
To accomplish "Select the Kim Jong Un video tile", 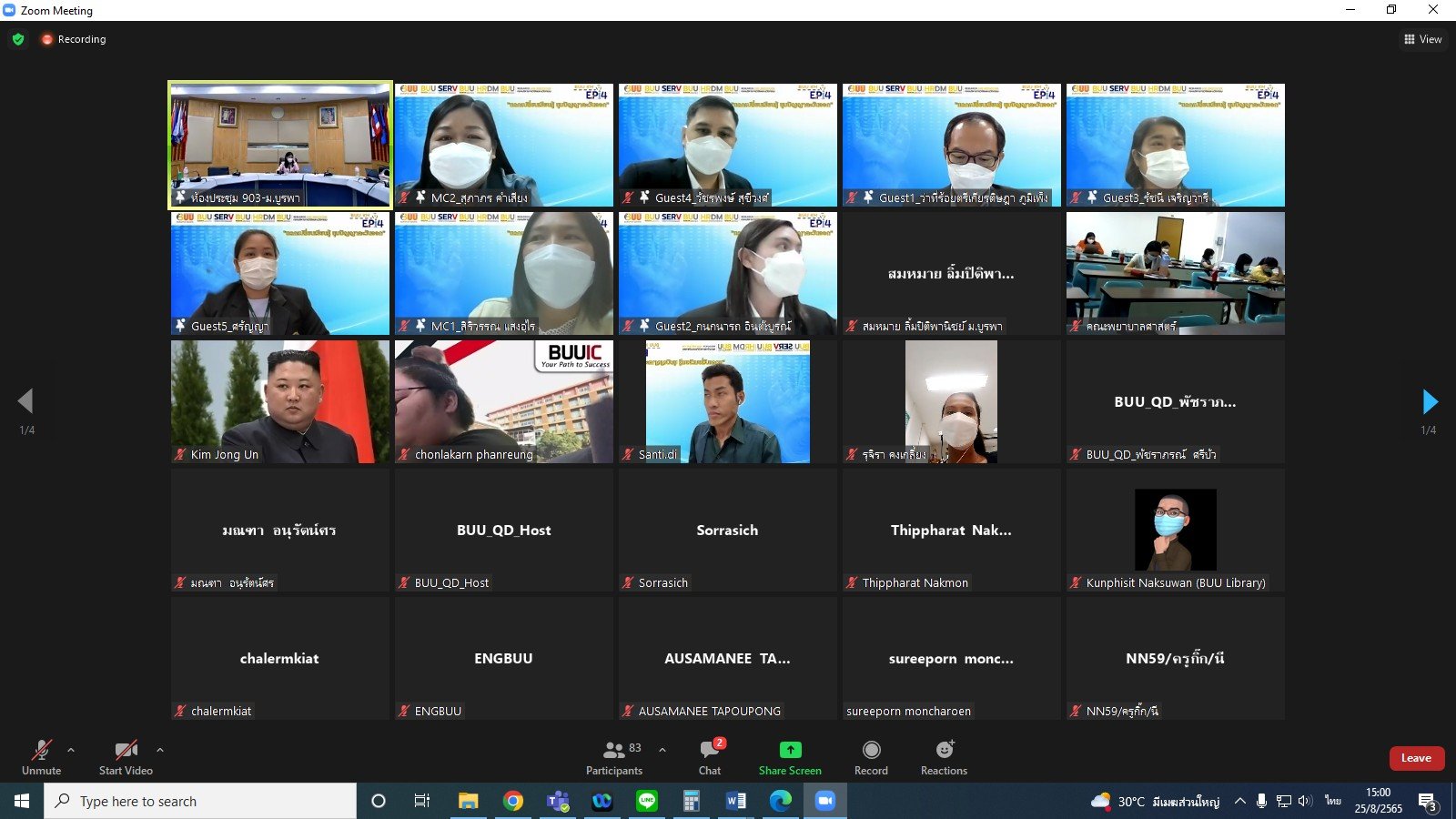I will click(x=280, y=401).
